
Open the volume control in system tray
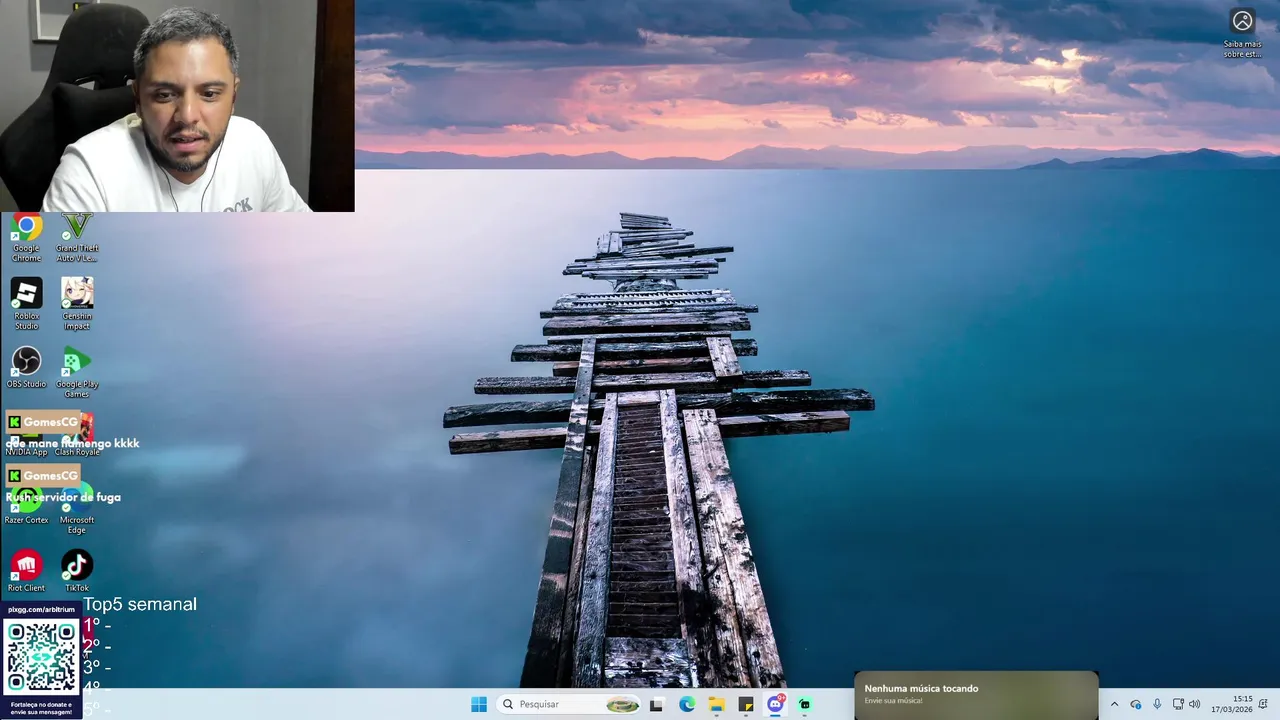[1195, 704]
